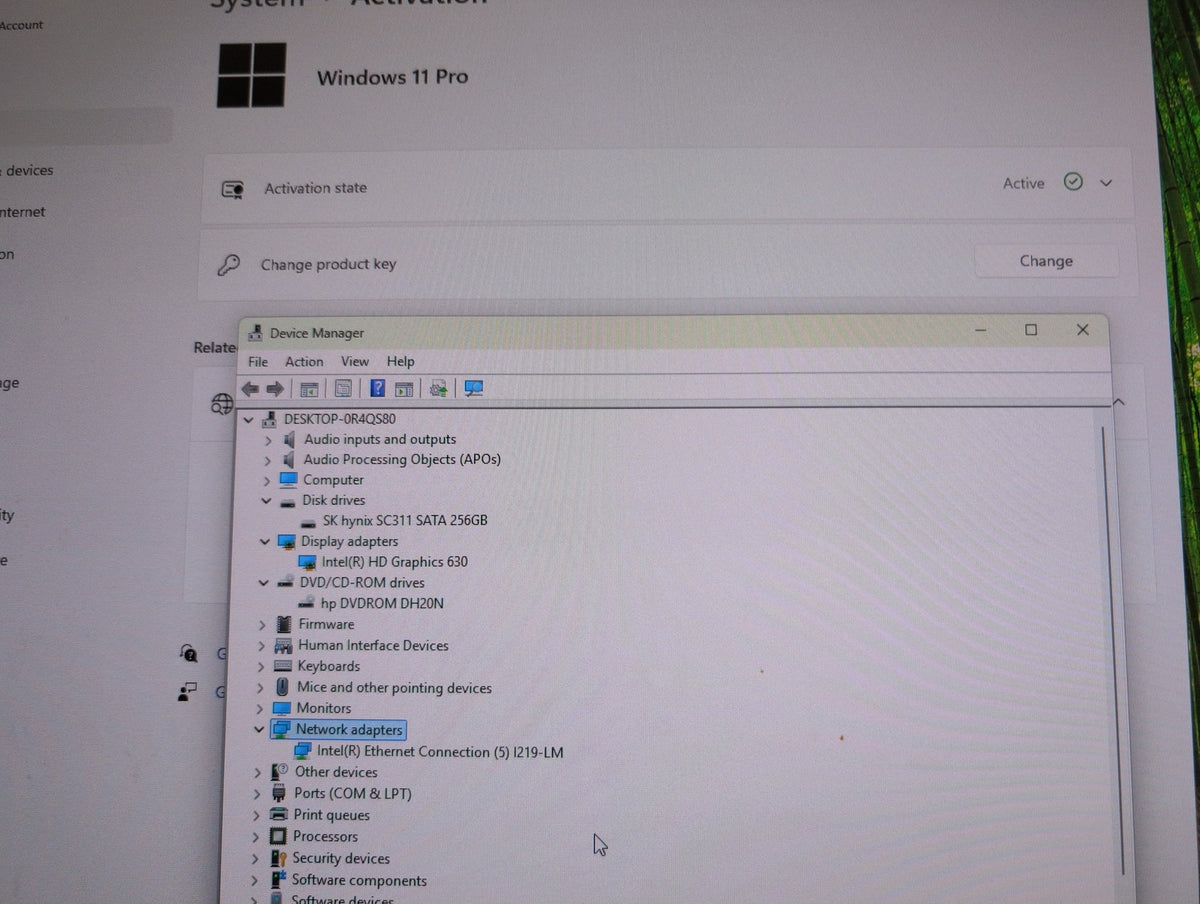Click the Forward arrow in Device Manager toolbar
1200x904 pixels.
(274, 388)
